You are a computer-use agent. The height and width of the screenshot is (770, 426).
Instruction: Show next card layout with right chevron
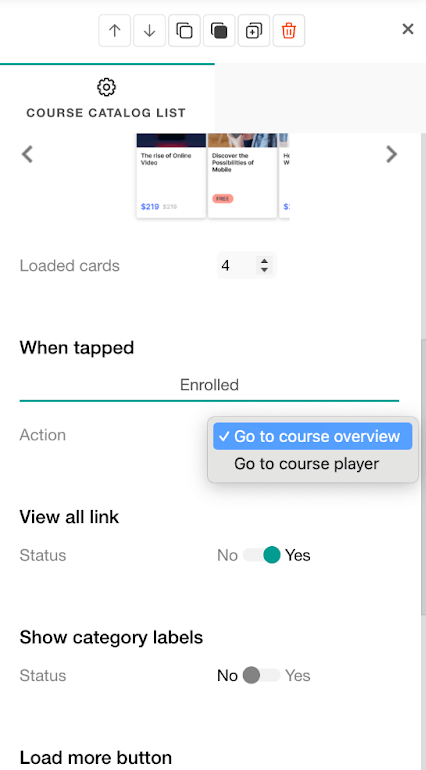(x=392, y=154)
